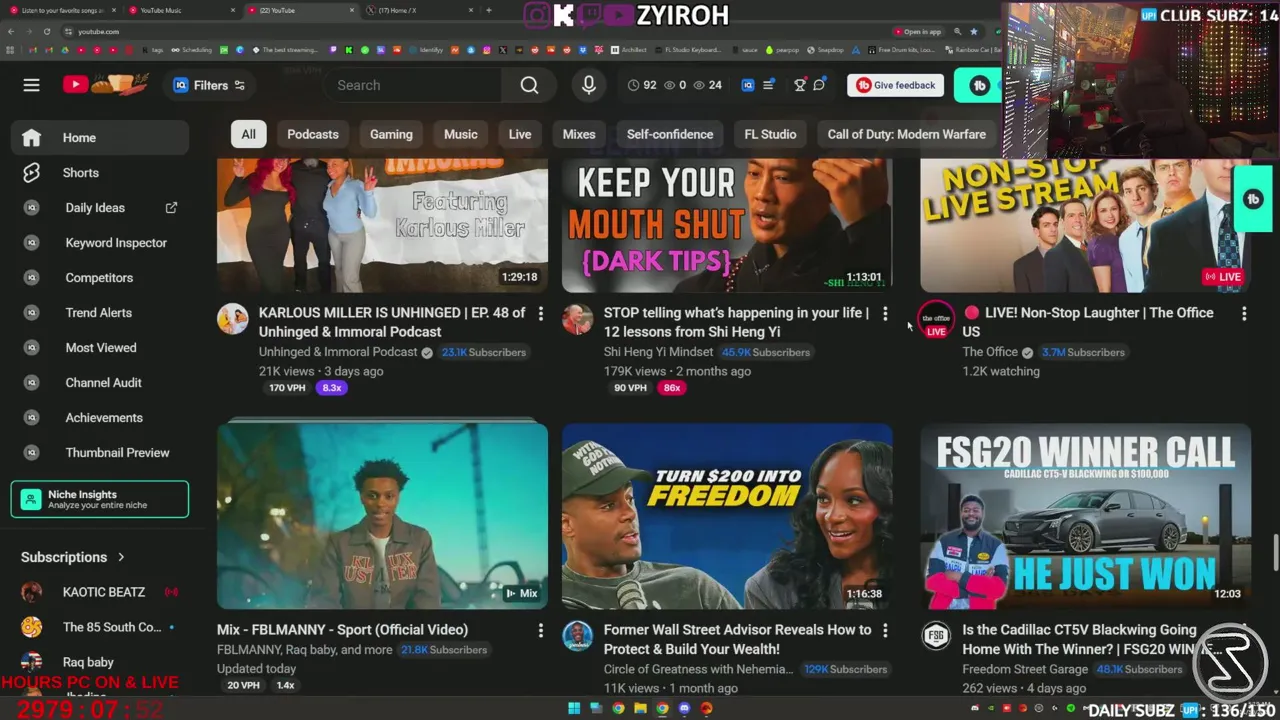Open vidIQ Daily Ideas
Image resolution: width=1280 pixels, height=720 pixels.
[95, 208]
